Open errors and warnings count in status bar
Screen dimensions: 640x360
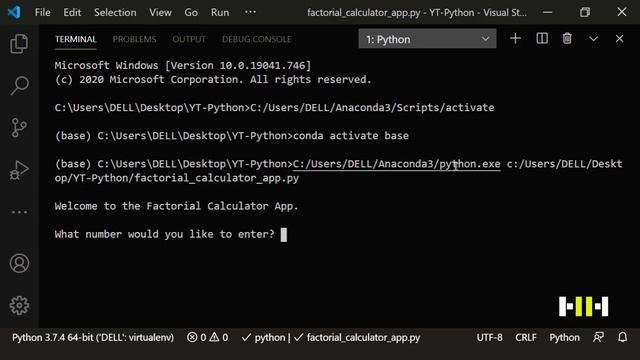(x=208, y=337)
